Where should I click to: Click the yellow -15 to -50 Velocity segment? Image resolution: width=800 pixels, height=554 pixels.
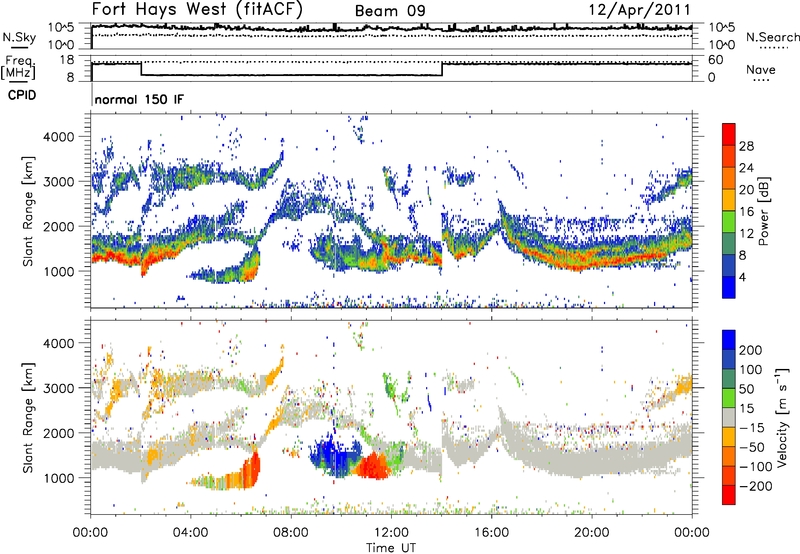tap(729, 437)
